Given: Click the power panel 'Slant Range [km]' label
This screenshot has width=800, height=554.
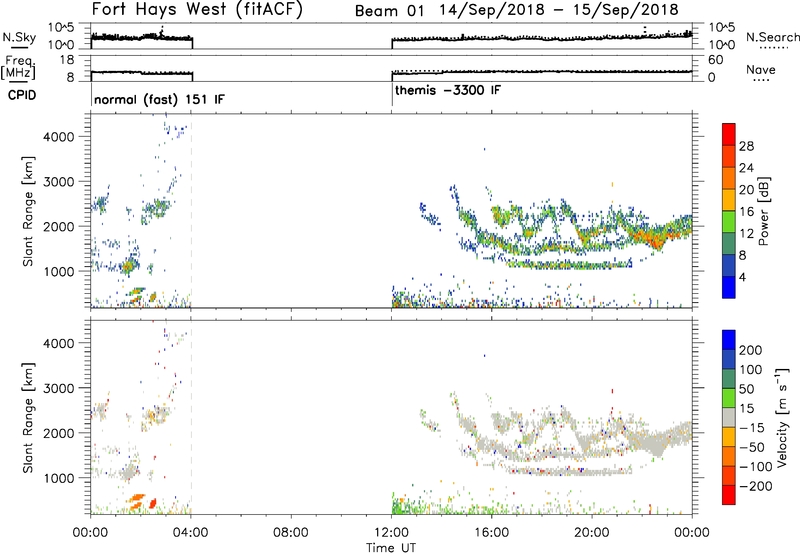Looking at the screenshot, I should pyautogui.click(x=28, y=212).
